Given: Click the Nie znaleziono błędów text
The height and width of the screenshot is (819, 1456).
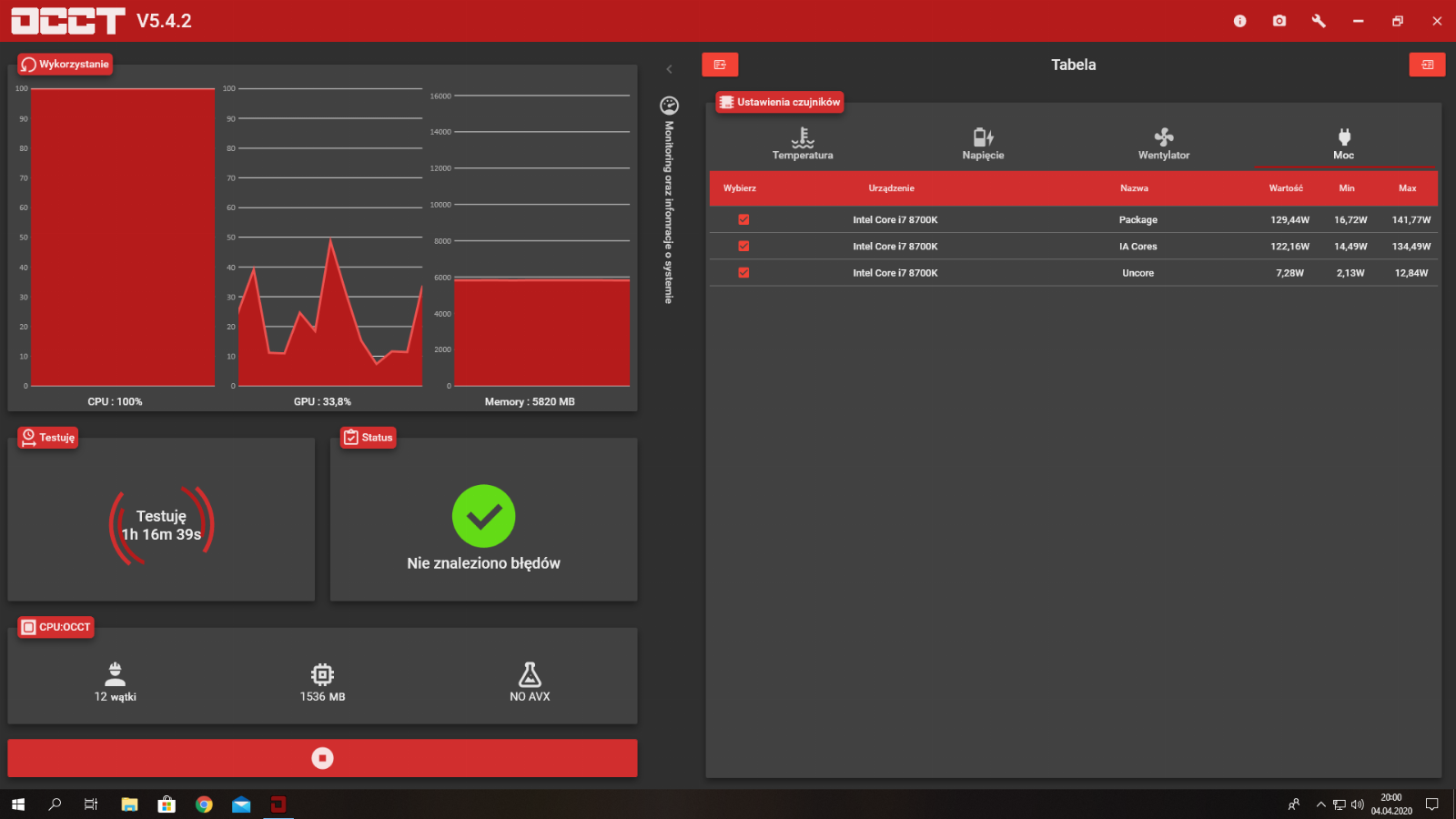Looking at the screenshot, I should (484, 563).
